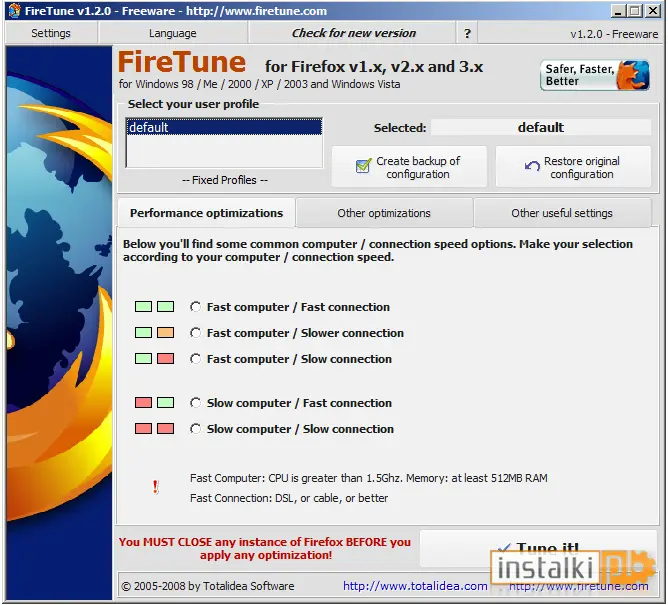Click the backup checkmark icon

363,166
